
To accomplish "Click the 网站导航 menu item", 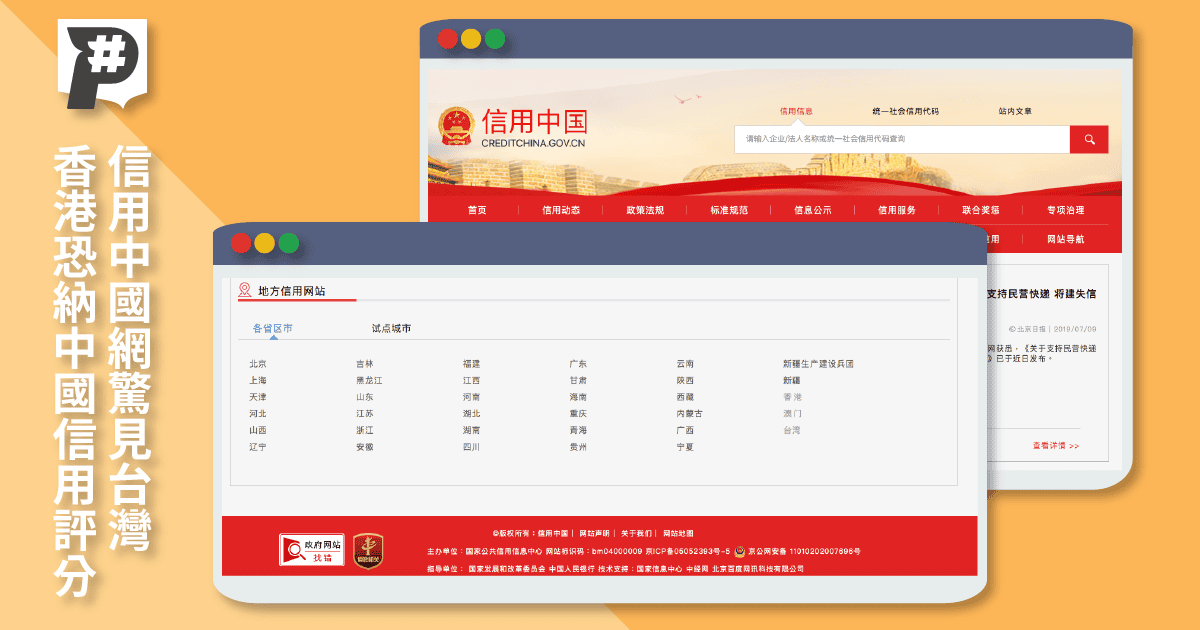I will point(1065,240).
